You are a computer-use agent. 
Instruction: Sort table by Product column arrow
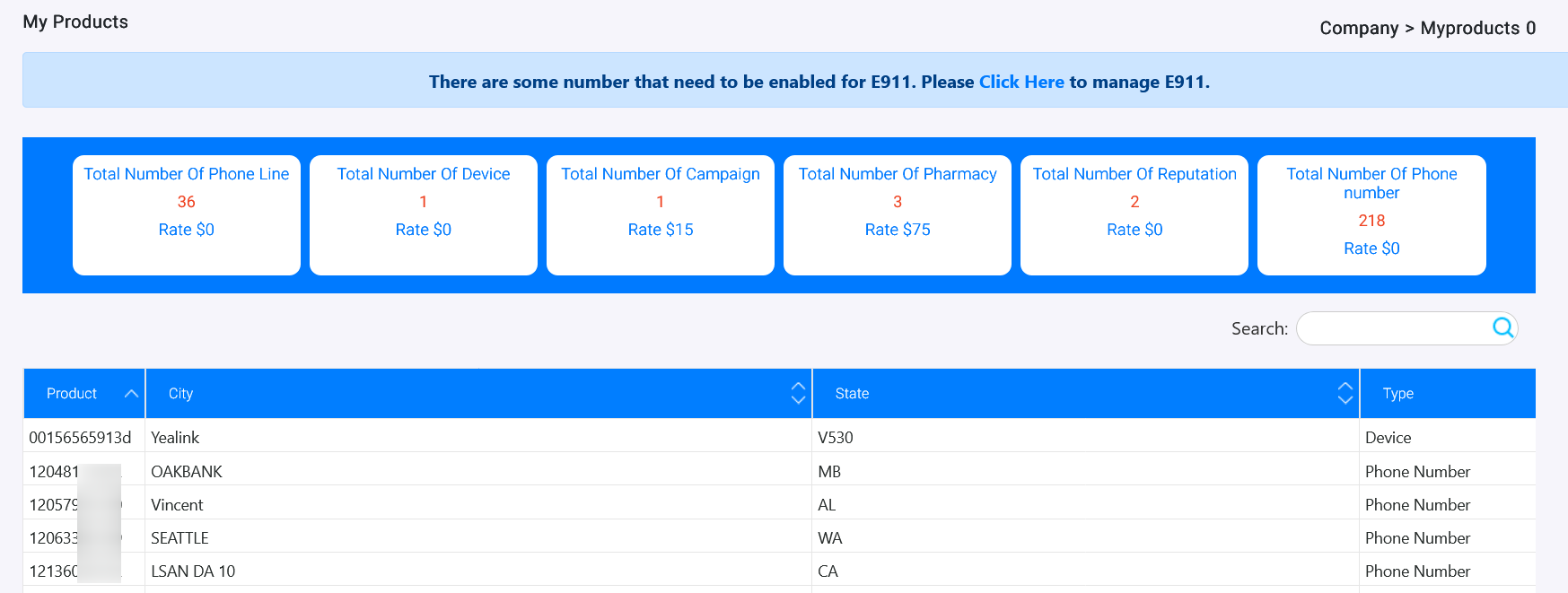131,394
